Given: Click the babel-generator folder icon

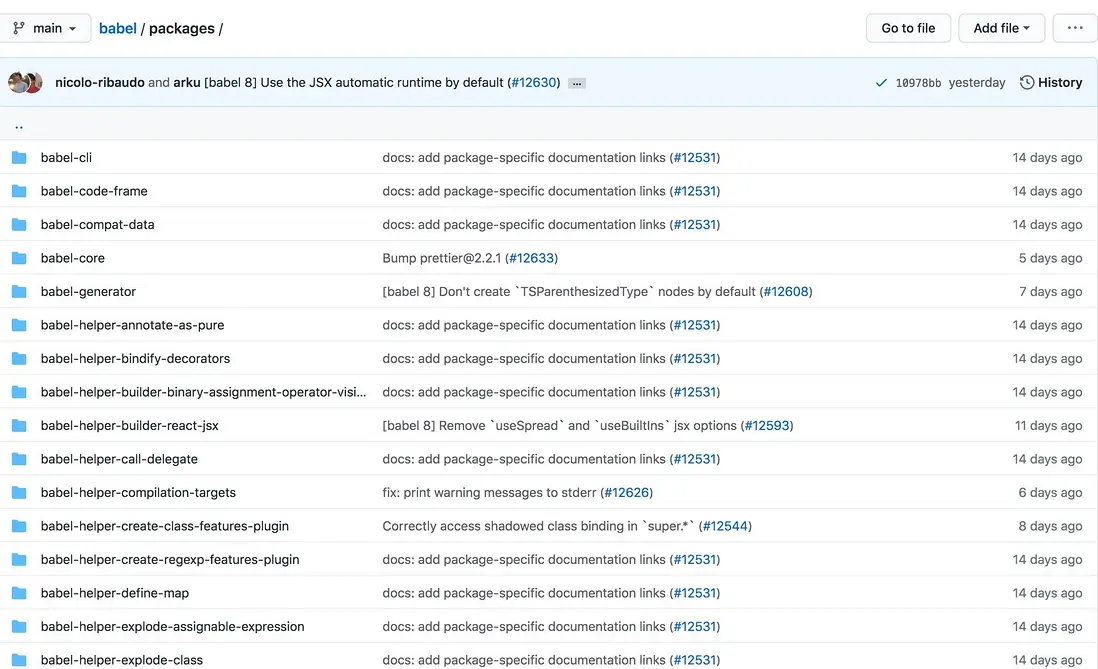Looking at the screenshot, I should (x=19, y=291).
